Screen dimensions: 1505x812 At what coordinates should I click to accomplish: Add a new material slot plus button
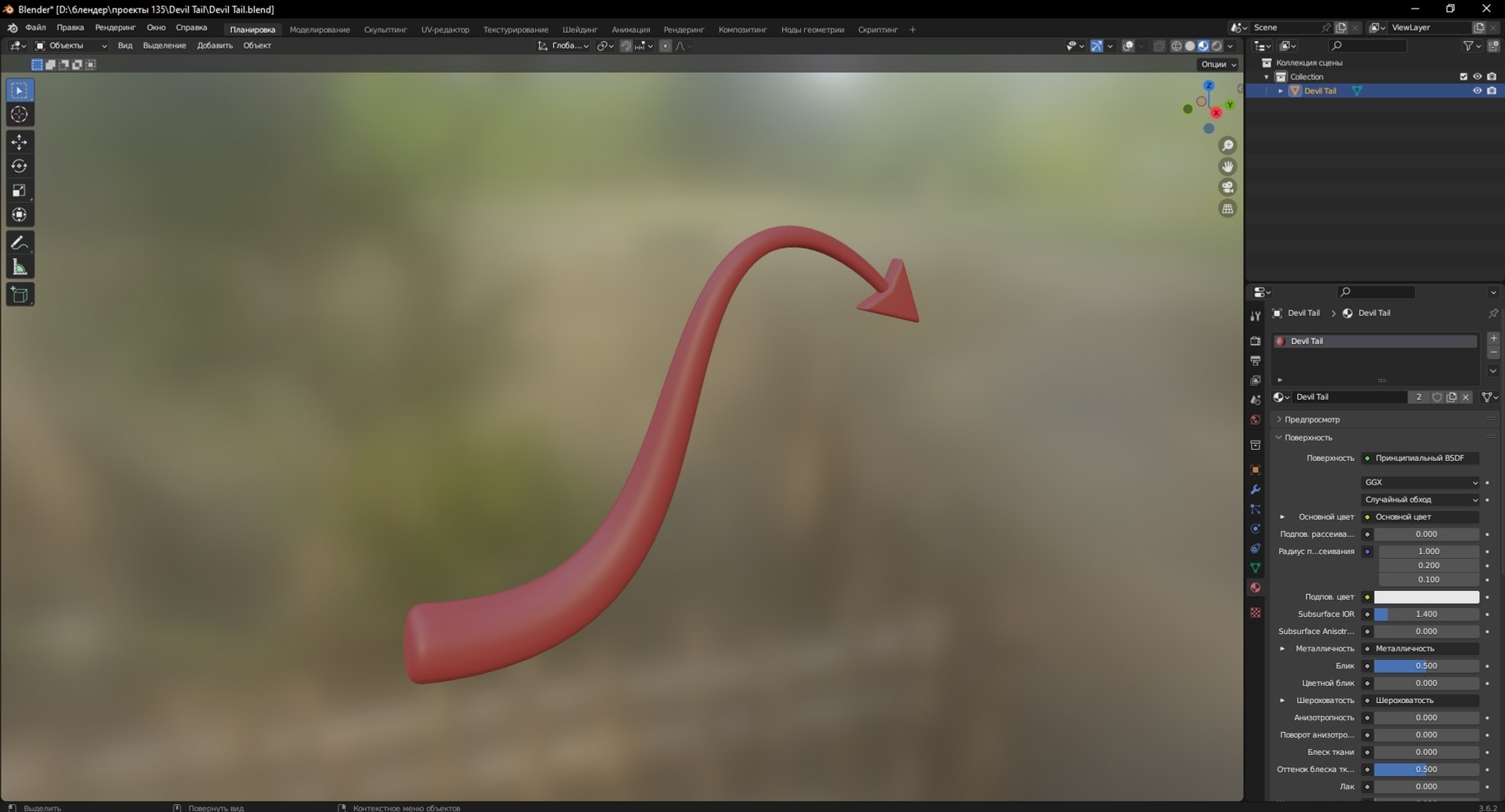click(x=1493, y=339)
